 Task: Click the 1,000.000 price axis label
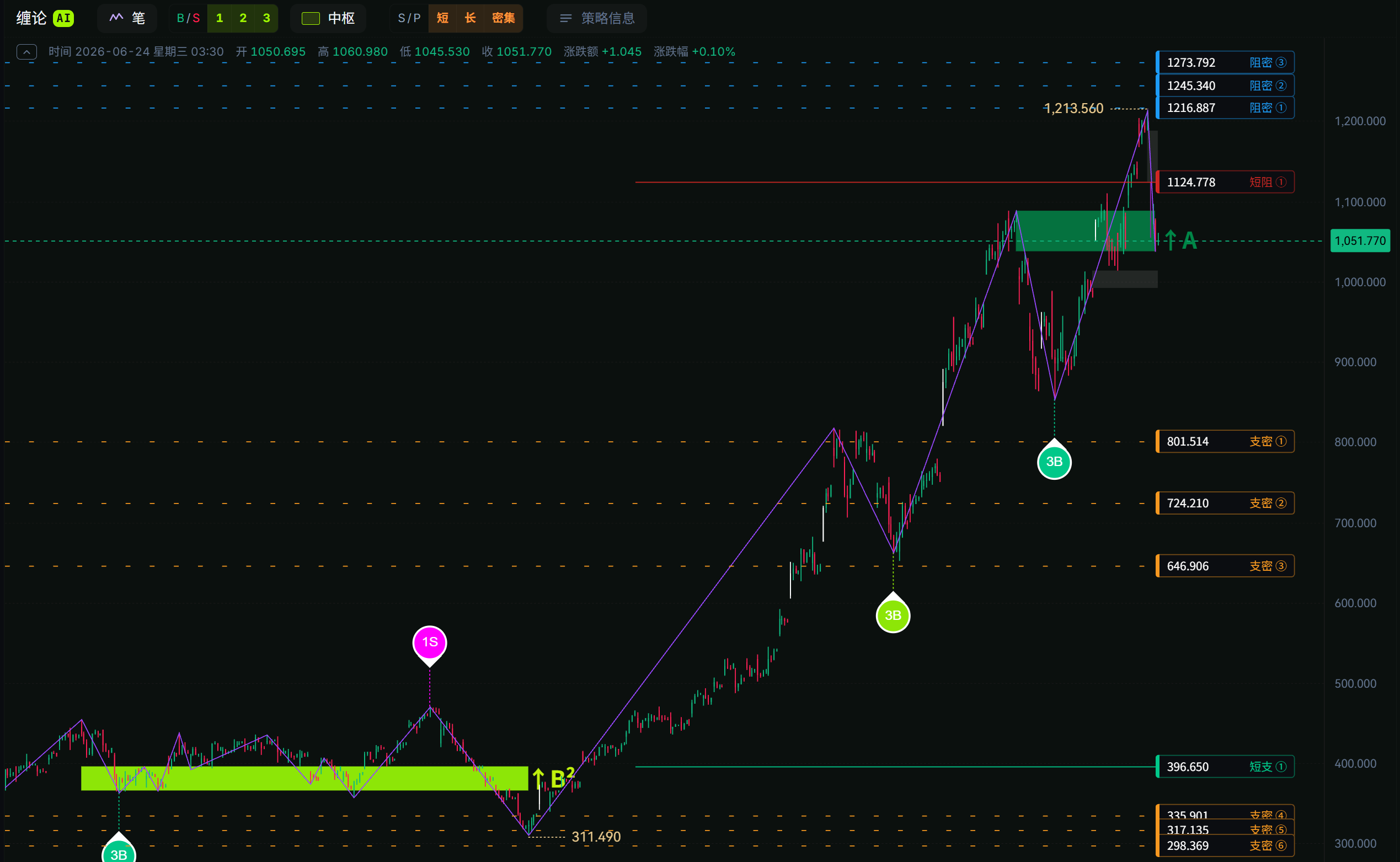click(1360, 282)
